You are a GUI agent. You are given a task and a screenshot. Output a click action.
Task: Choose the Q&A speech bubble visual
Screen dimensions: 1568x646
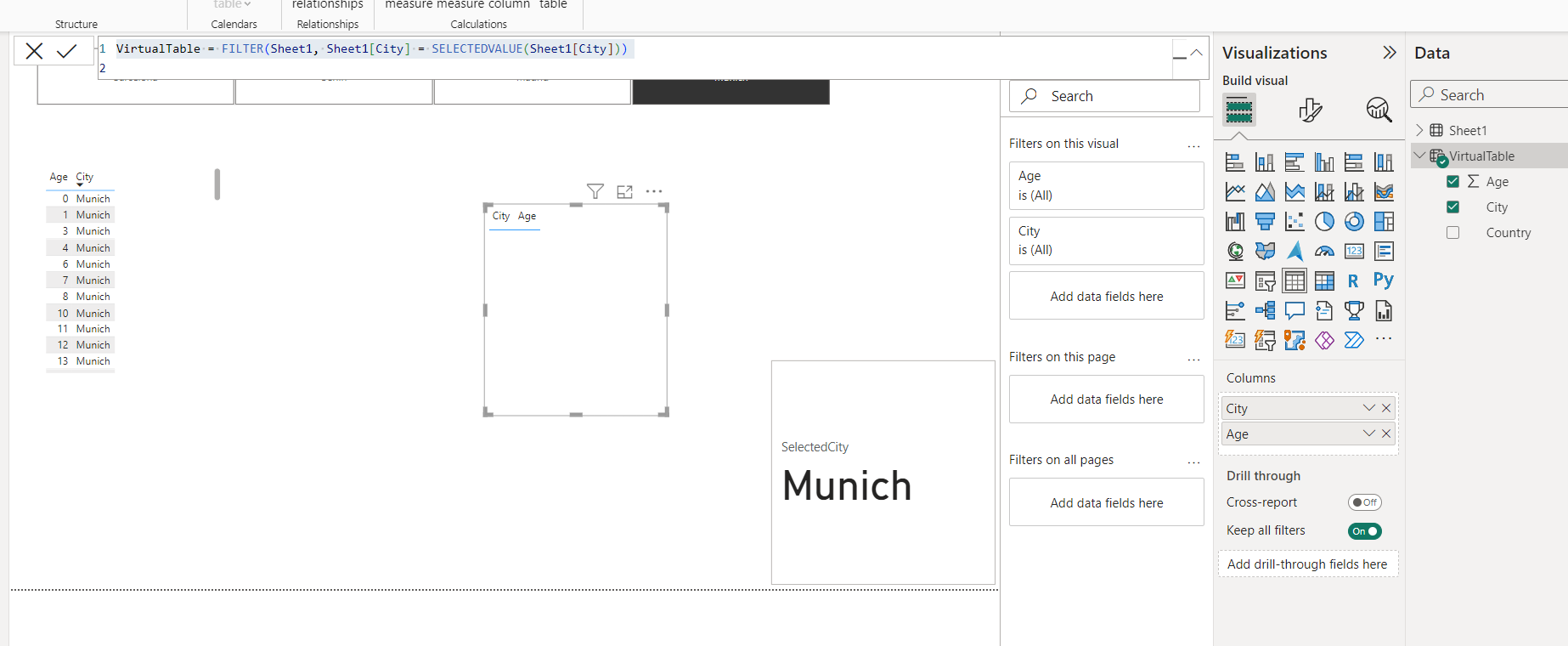[x=1294, y=310]
